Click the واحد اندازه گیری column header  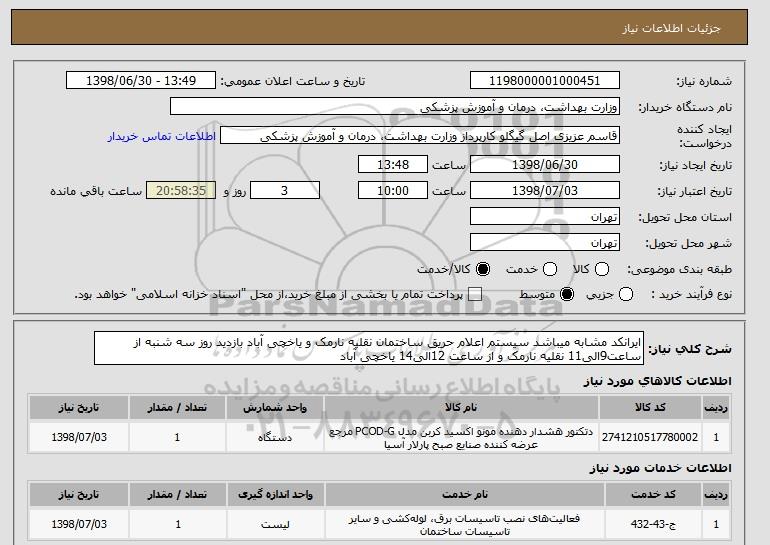point(275,494)
